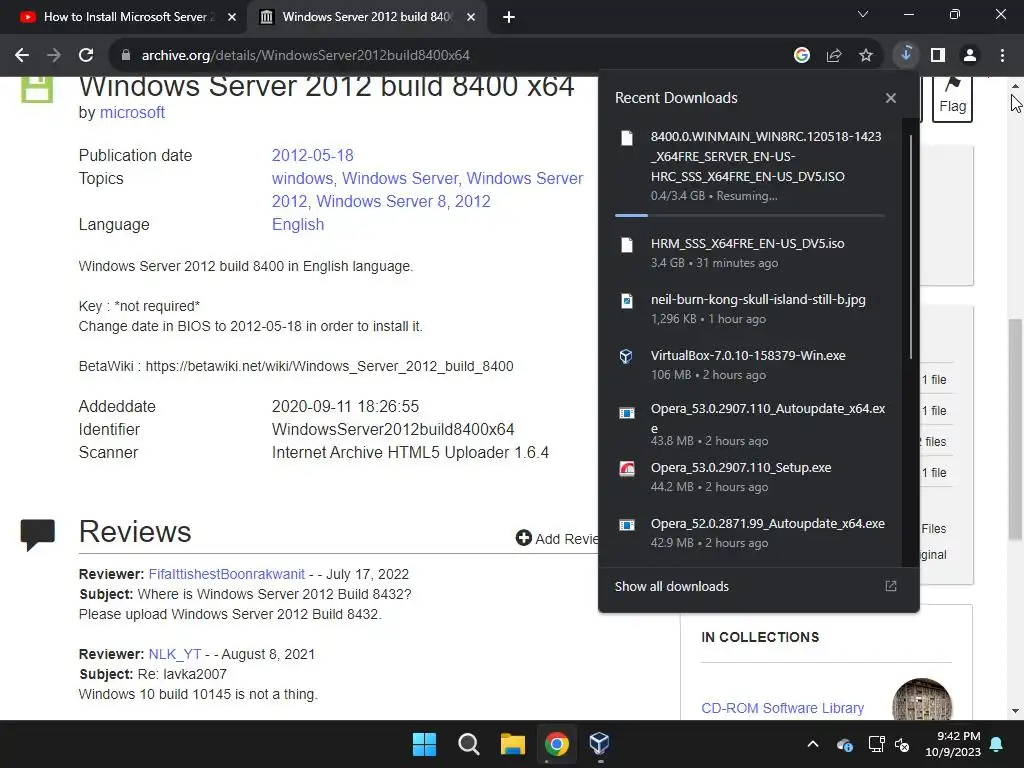Open neil-burn-kong-skull-island-still-b.jpg download

tap(750, 309)
